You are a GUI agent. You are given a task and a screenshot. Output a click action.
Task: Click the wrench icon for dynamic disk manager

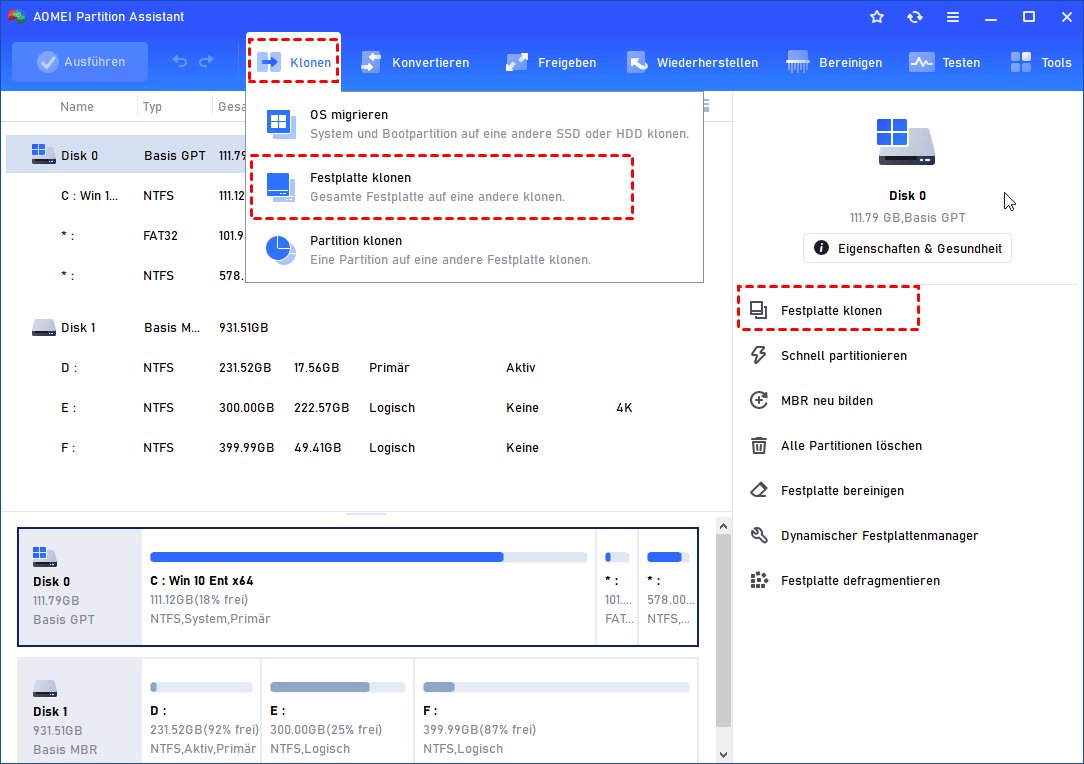tap(758, 535)
